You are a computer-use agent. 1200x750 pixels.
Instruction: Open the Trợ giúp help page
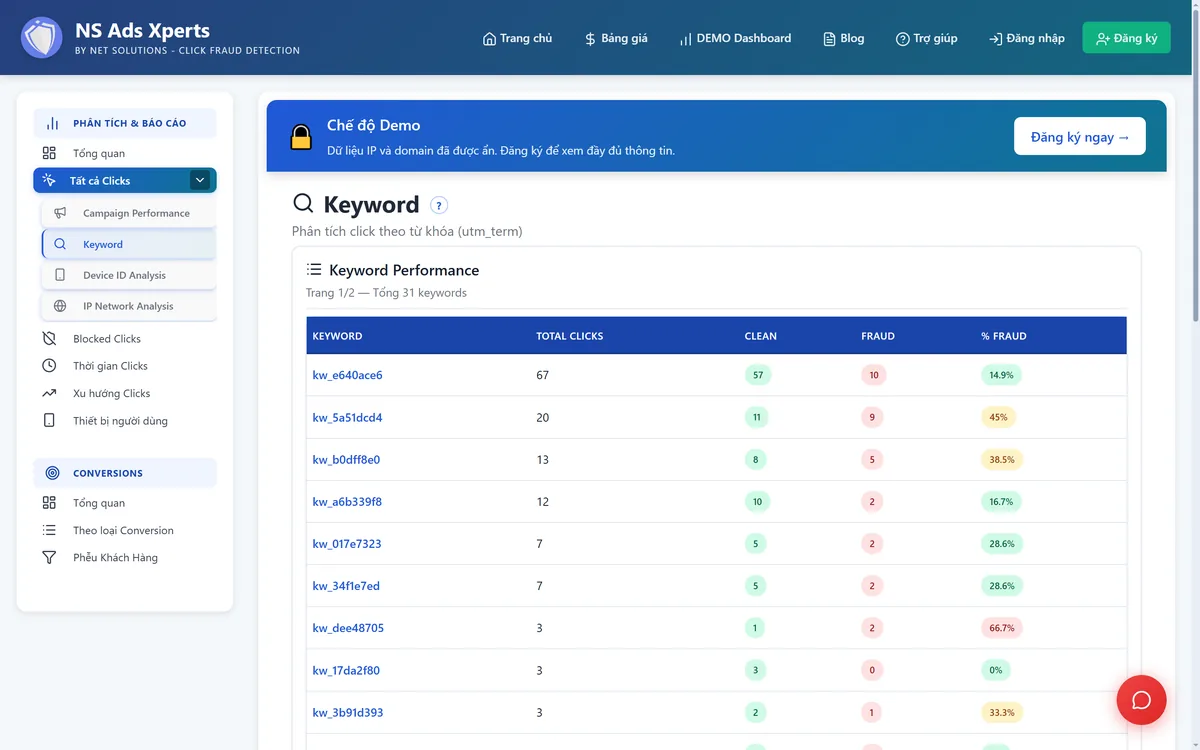(926, 38)
